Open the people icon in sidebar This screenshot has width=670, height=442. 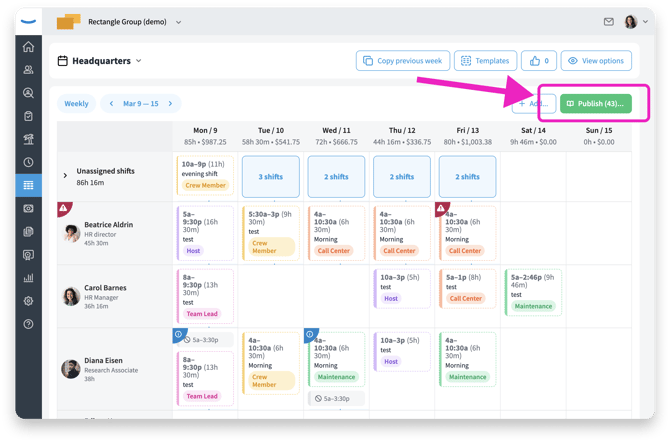tap(28, 70)
